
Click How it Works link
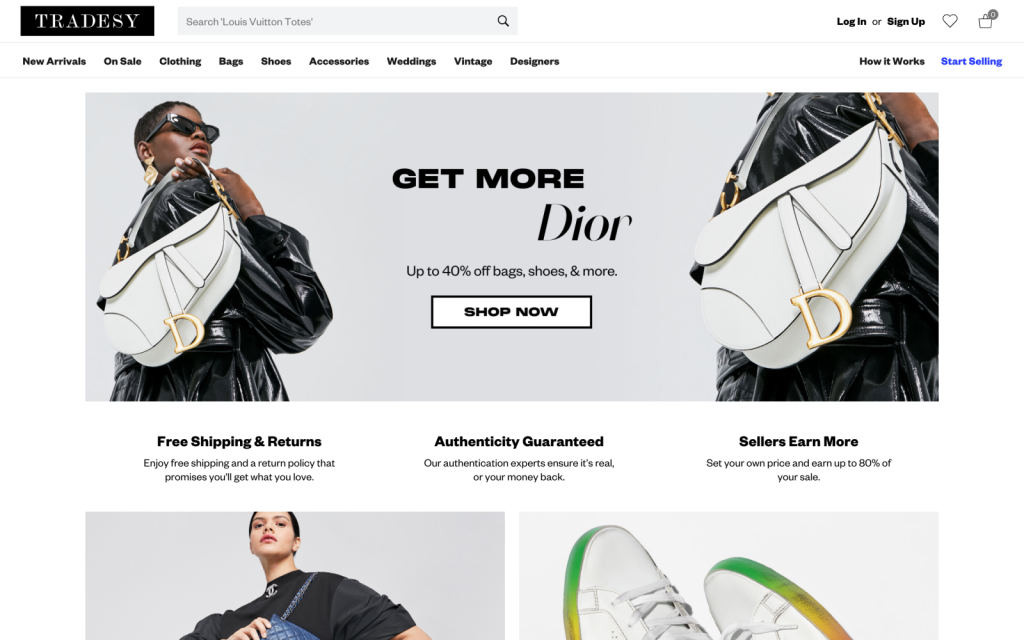click(x=891, y=61)
